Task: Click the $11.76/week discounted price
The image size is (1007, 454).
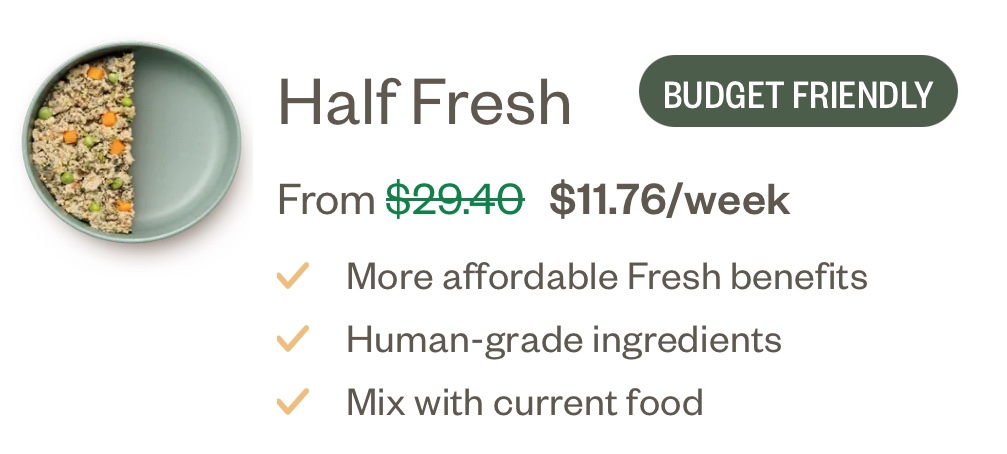Action: 669,200
